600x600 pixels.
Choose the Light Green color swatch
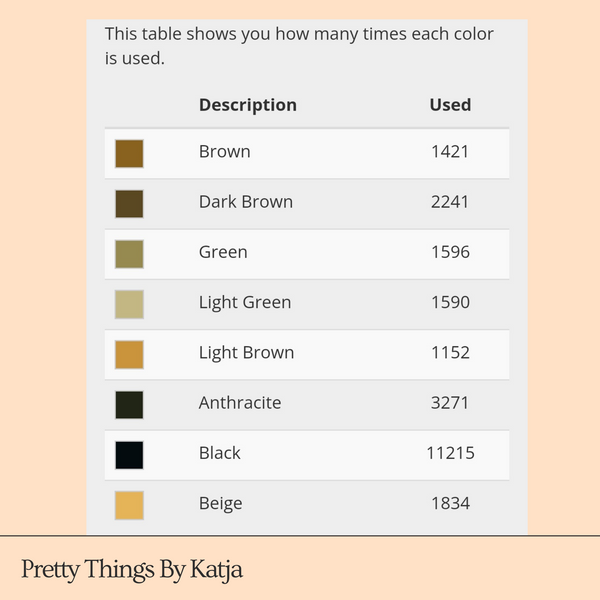[x=129, y=304]
